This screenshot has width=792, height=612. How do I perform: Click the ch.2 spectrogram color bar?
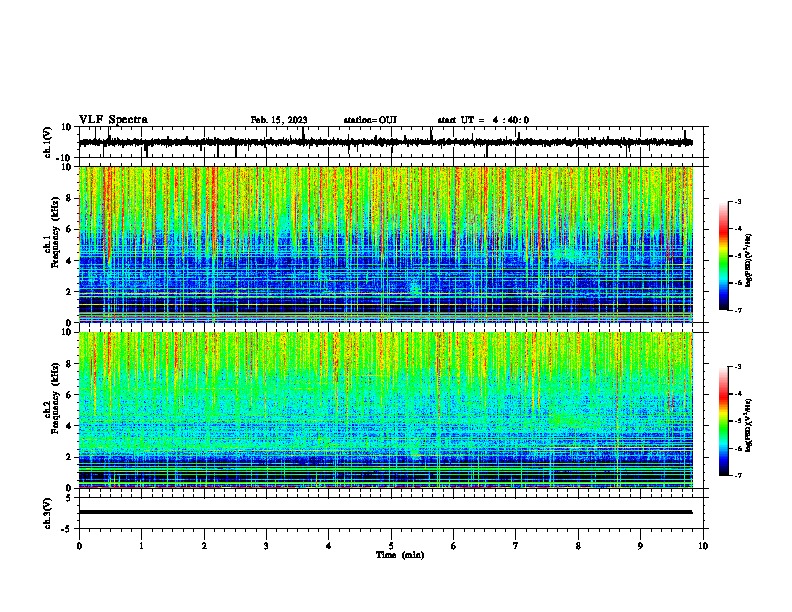(x=723, y=421)
